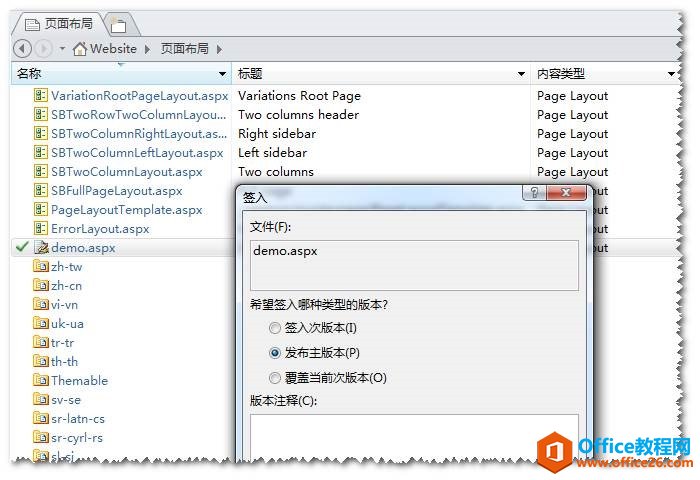Click the uk-ua folder icon

point(41,323)
